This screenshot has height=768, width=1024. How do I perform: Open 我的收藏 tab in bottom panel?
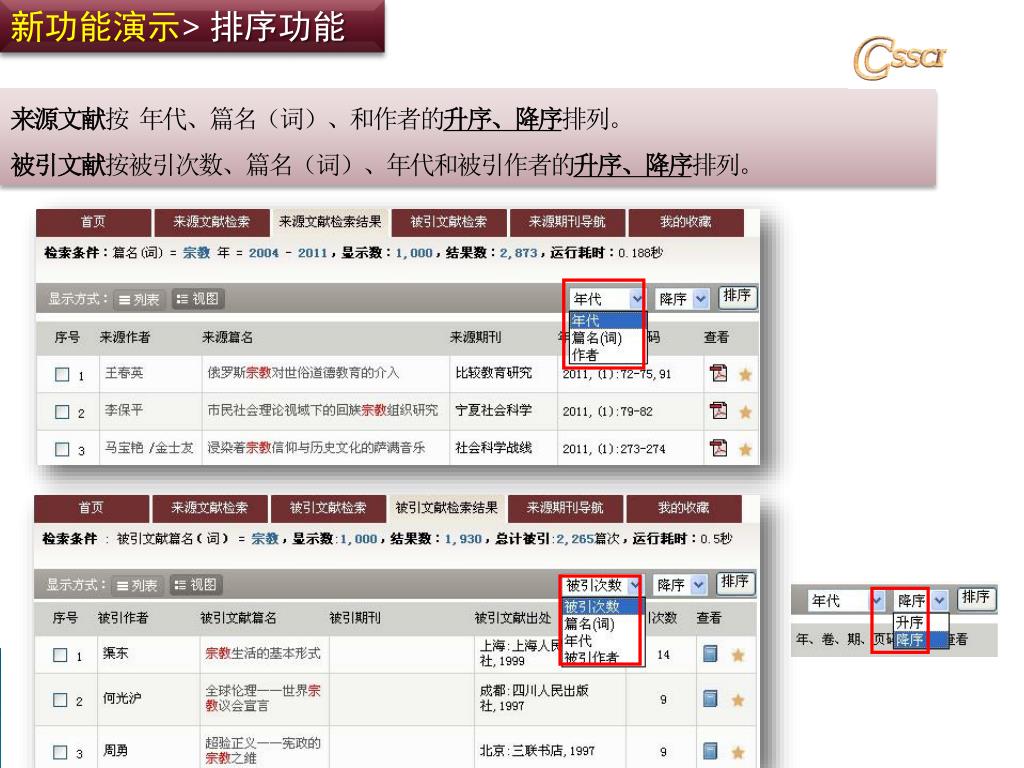(x=683, y=508)
